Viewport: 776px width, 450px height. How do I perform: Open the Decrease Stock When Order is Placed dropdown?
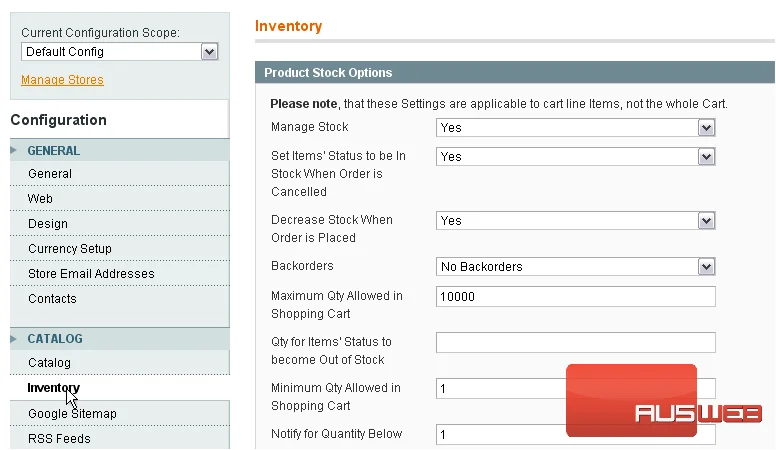point(576,221)
